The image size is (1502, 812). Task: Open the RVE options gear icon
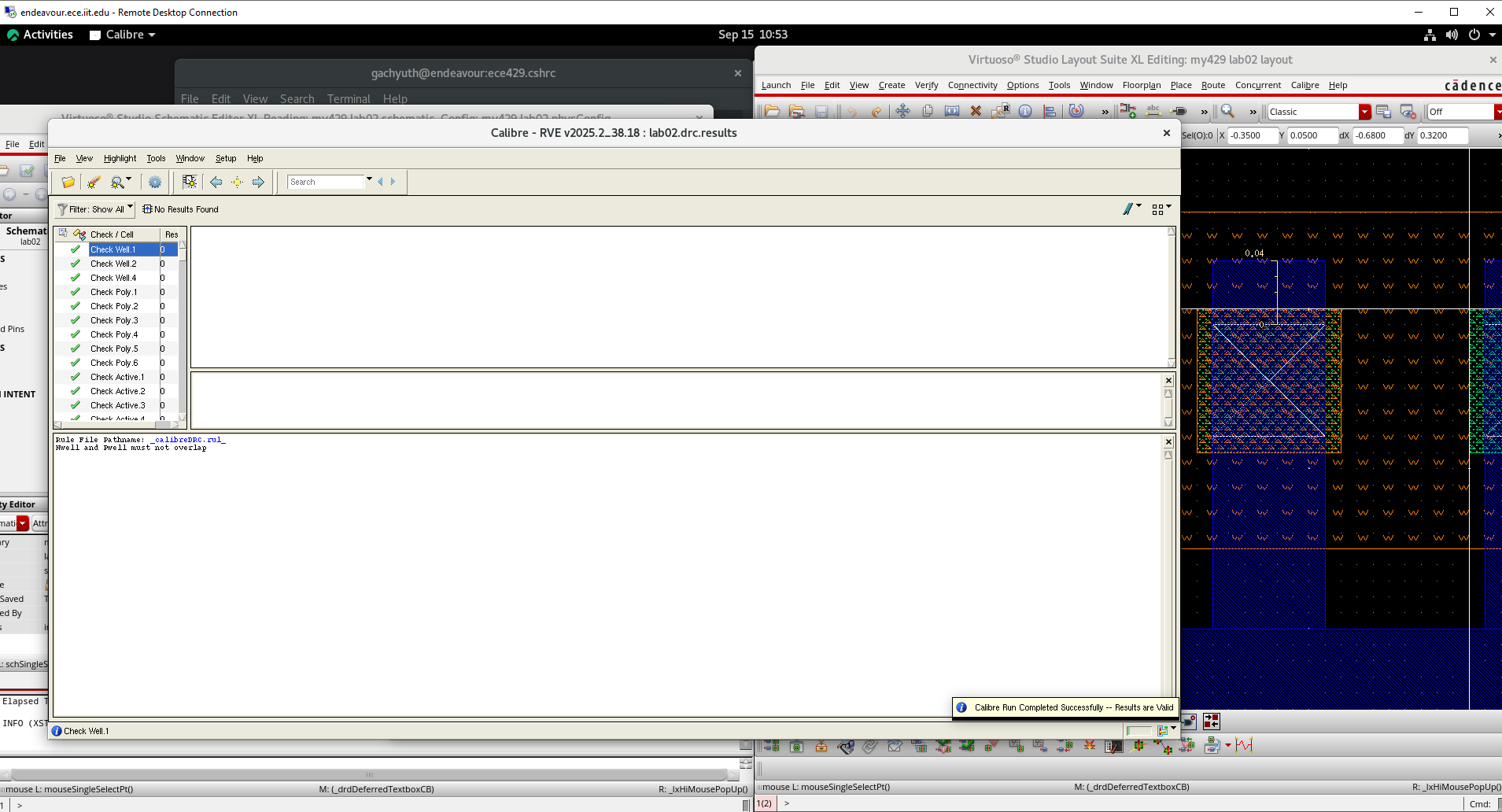point(155,182)
